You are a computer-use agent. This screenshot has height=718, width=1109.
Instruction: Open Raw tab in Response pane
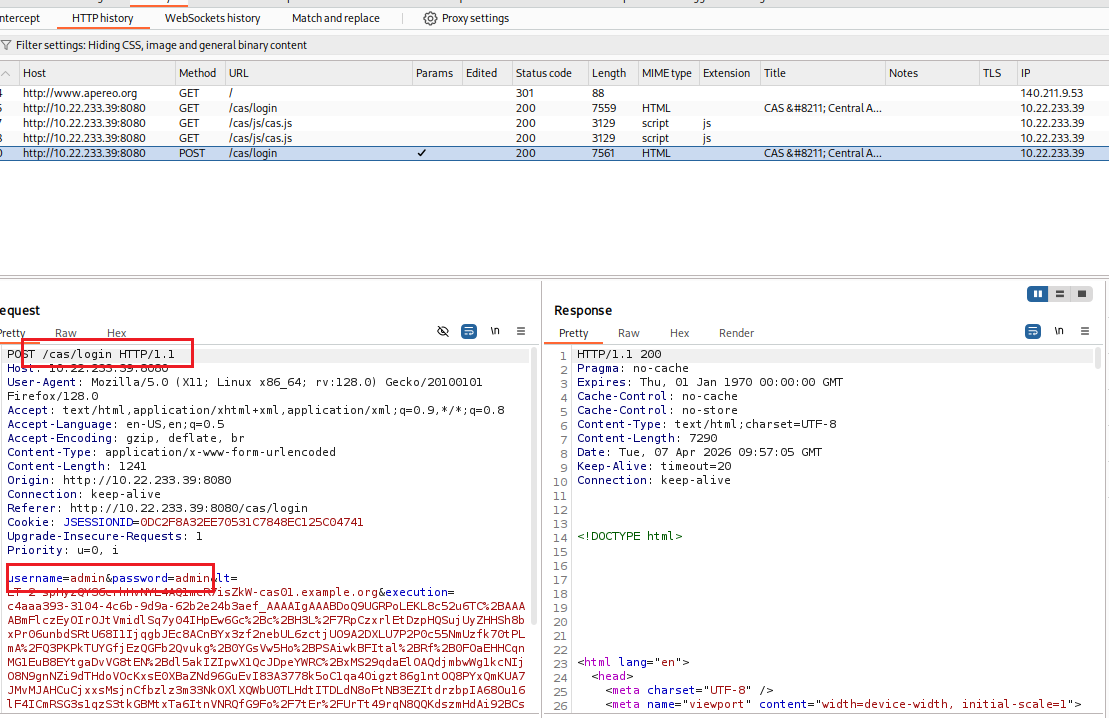click(x=629, y=333)
